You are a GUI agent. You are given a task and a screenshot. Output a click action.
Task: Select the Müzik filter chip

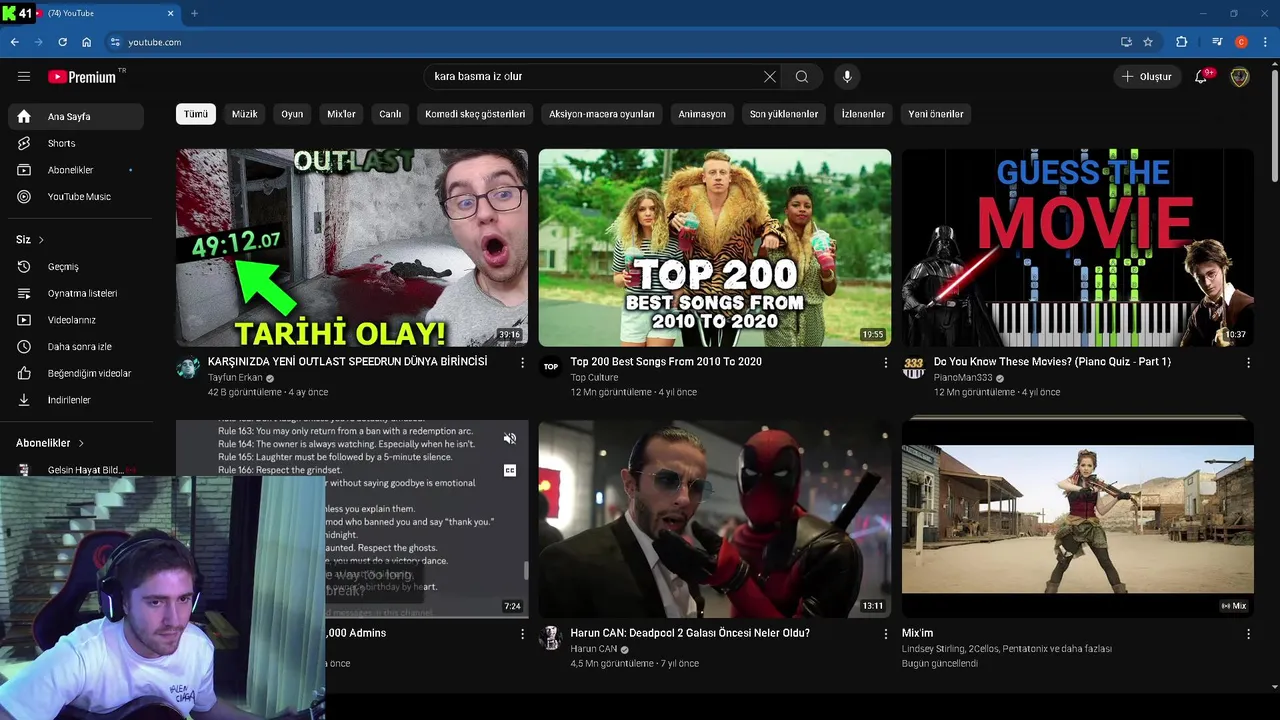pos(244,114)
